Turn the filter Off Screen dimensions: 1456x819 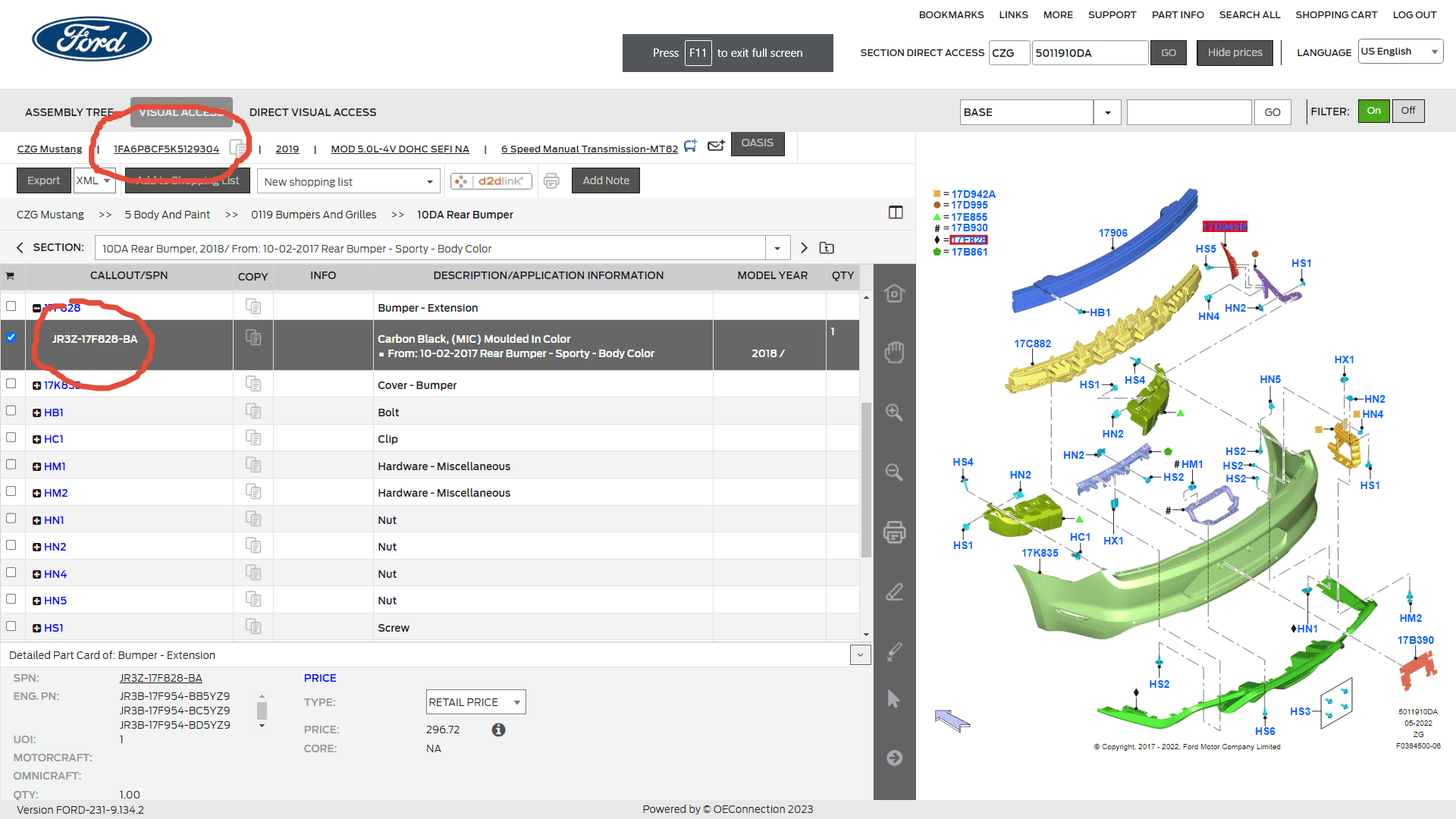pos(1408,111)
